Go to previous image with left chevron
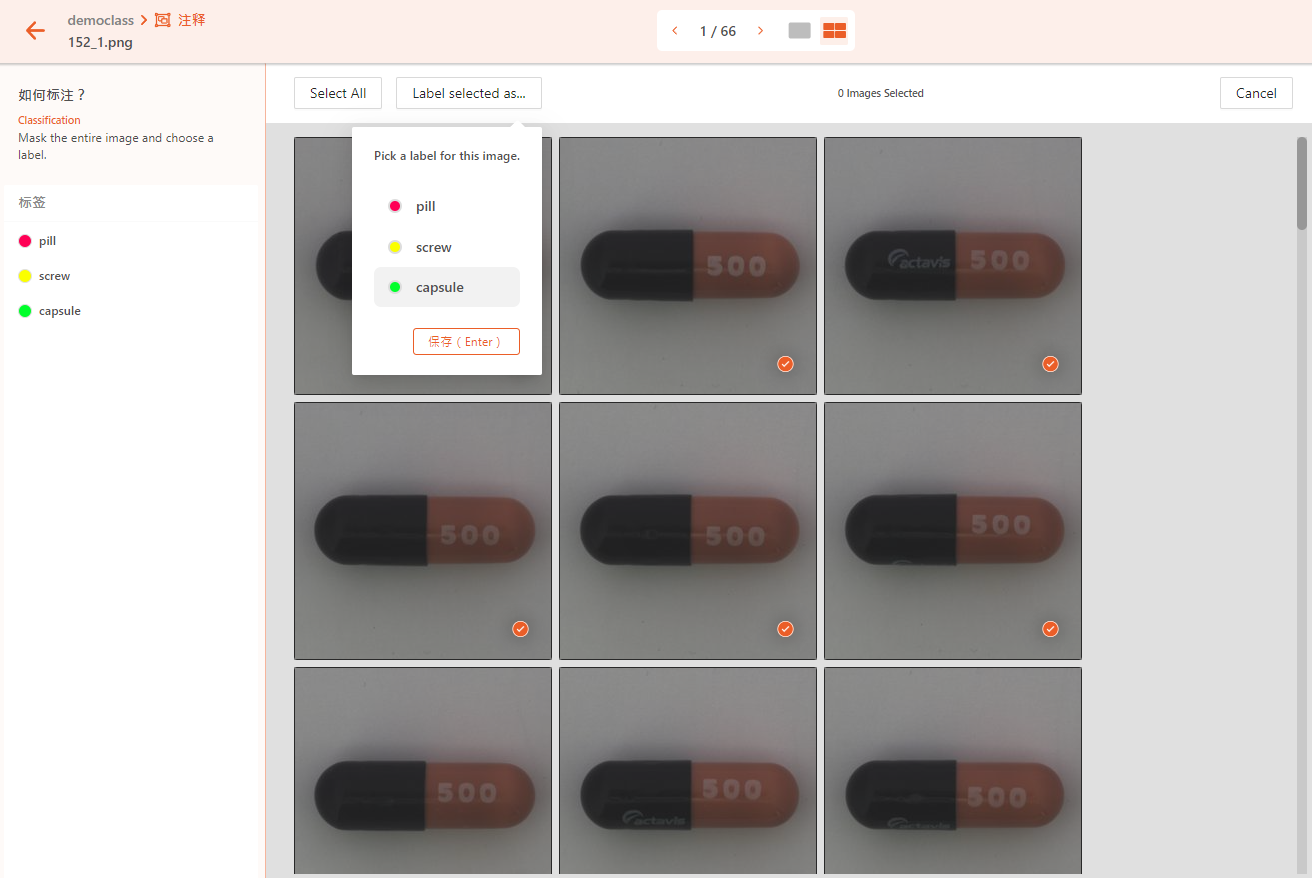The width and height of the screenshot is (1312, 878). coord(675,31)
